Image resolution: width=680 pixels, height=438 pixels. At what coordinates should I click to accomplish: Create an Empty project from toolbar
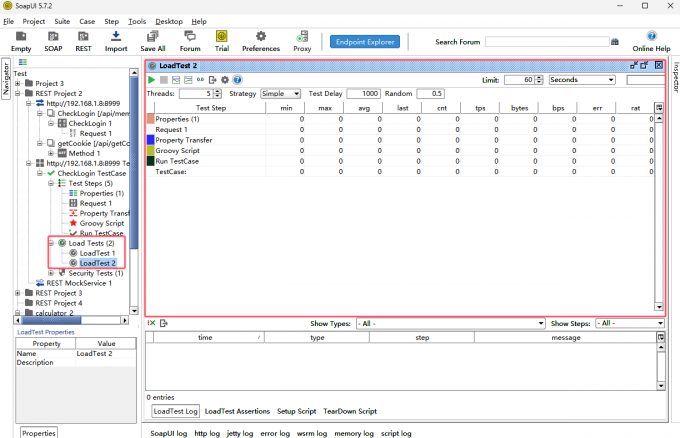(x=21, y=42)
